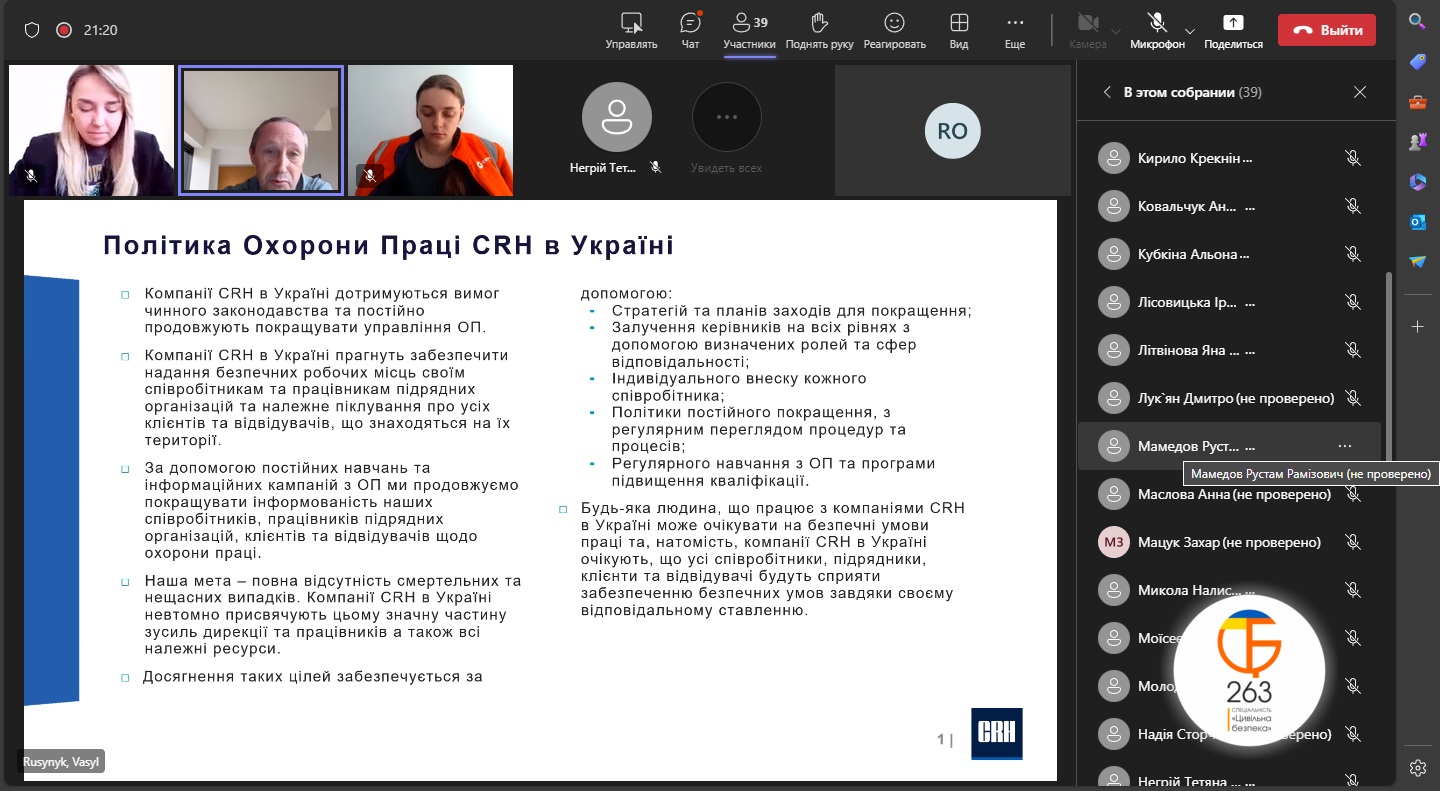Click the Поделиться share button
Viewport: 1440px width, 791px height.
(x=1233, y=30)
